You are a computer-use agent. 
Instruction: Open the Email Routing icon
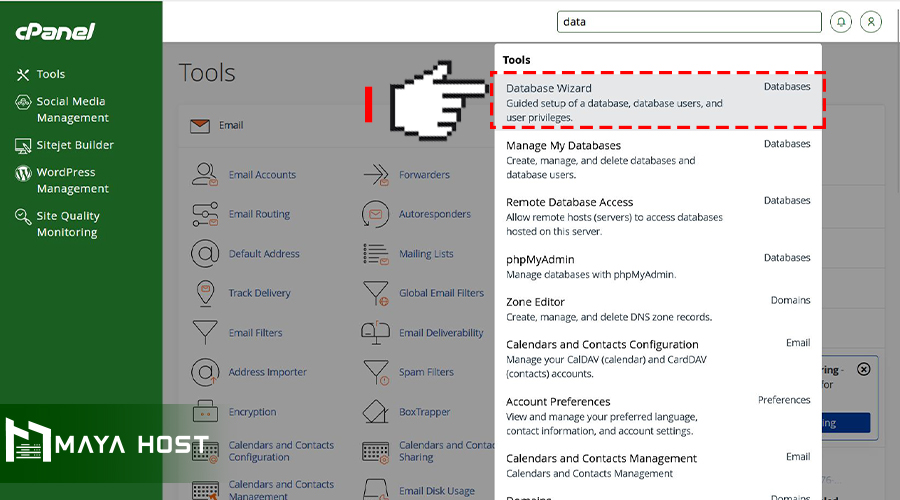pyautogui.click(x=205, y=214)
